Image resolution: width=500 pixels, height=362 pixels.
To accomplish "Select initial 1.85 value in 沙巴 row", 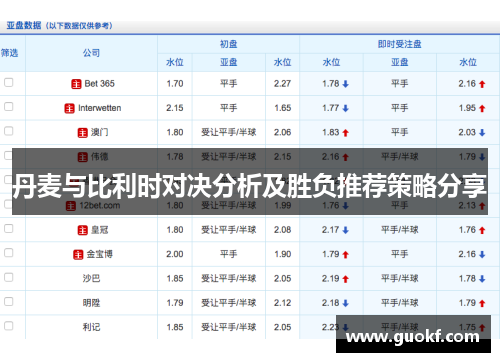I will click(x=175, y=278).
